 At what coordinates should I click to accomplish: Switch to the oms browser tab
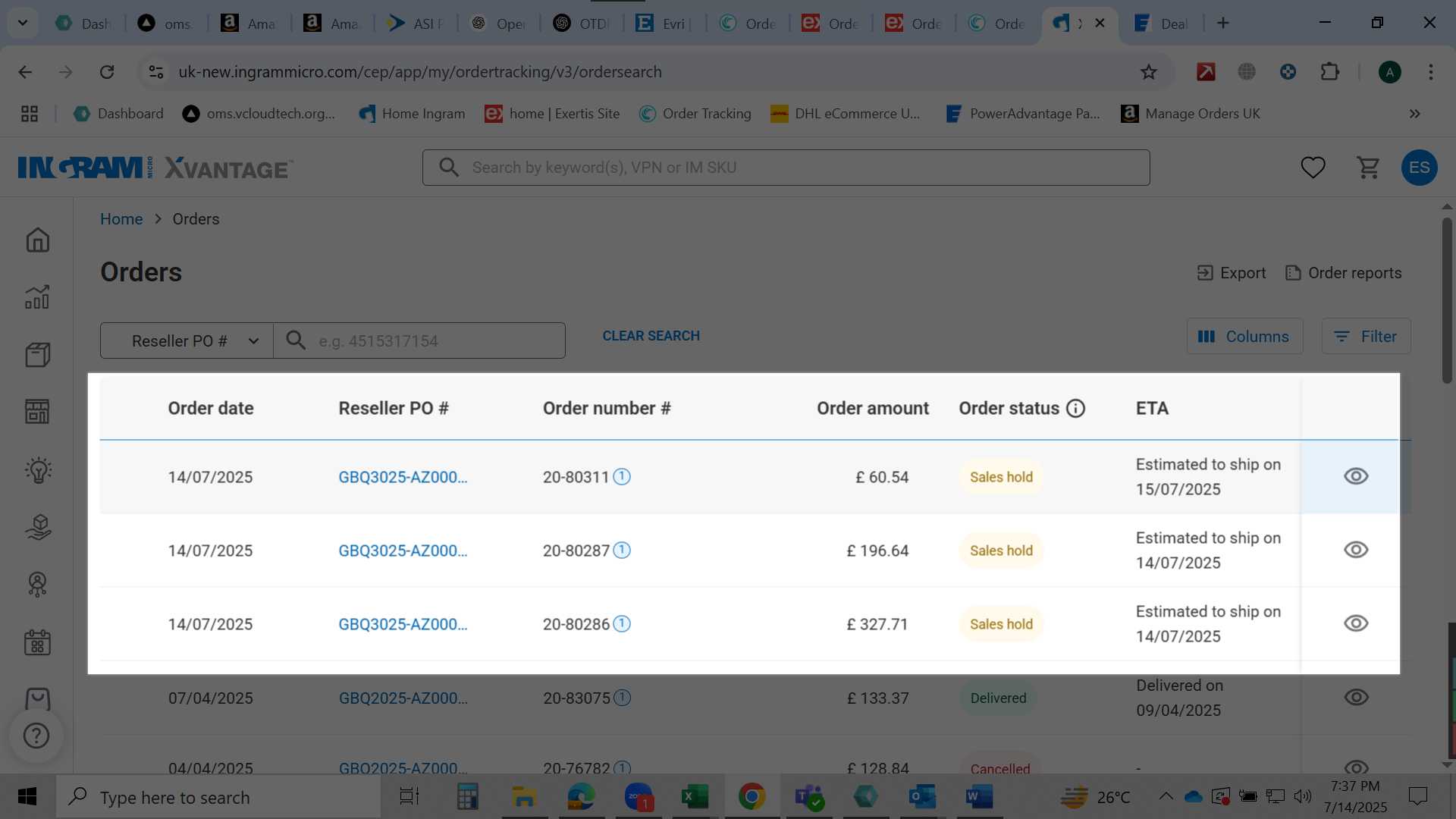[x=166, y=24]
